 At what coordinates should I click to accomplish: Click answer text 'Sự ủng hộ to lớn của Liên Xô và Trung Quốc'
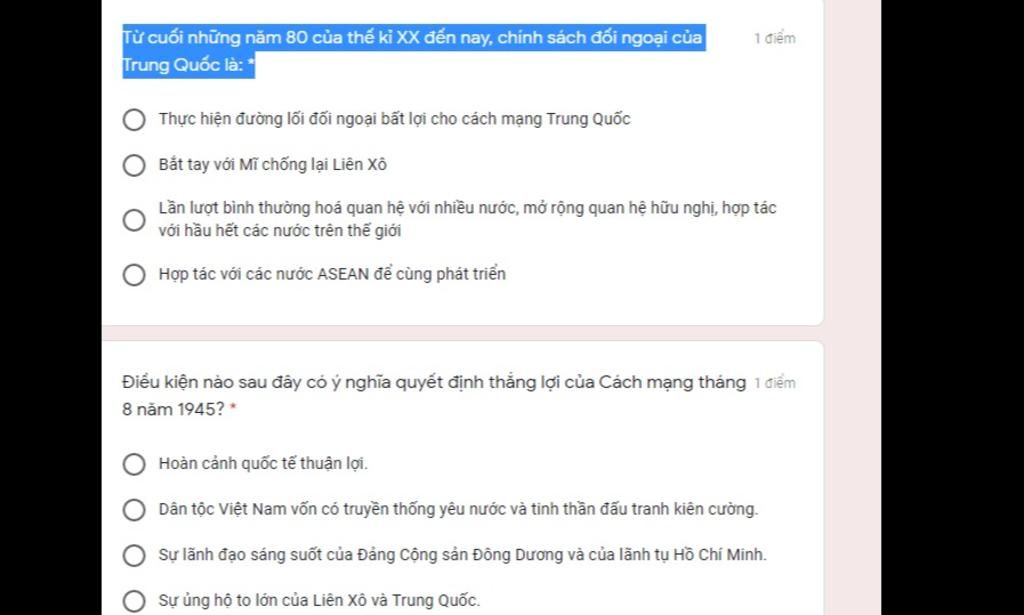pos(318,600)
